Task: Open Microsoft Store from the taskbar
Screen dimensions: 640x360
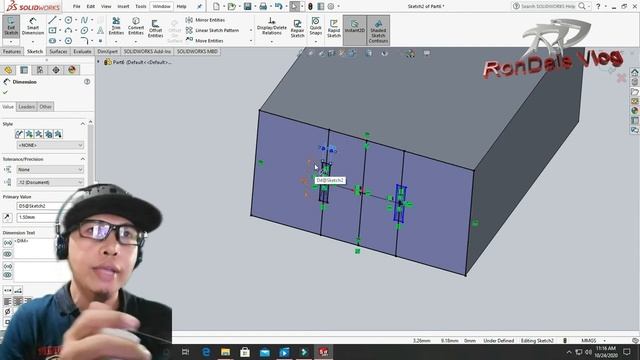Action: click(x=245, y=352)
